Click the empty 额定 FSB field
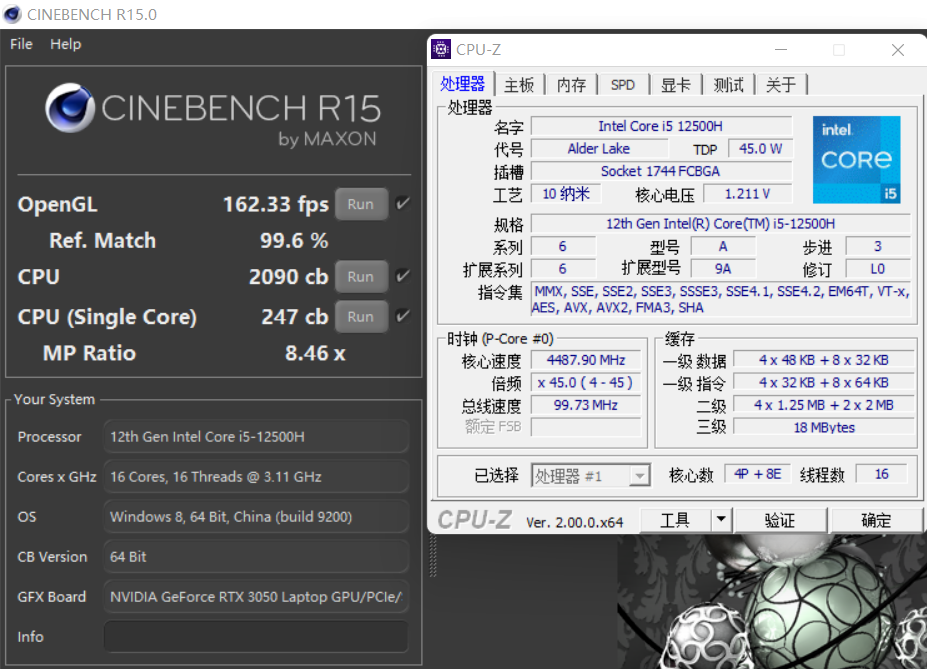Viewport: 927px width, 669px height. [586, 427]
